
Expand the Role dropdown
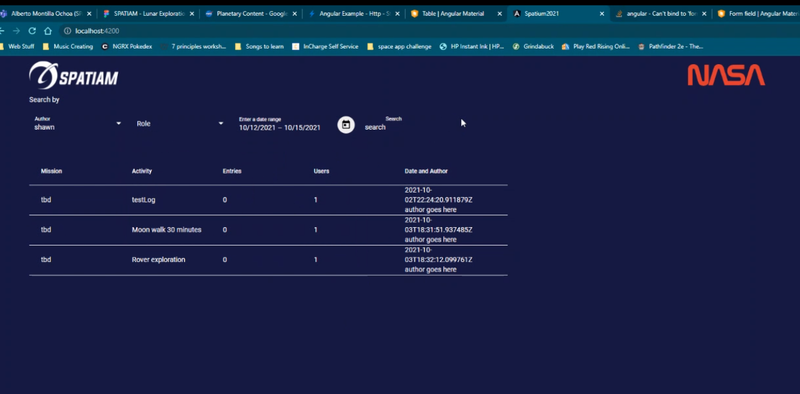click(180, 124)
